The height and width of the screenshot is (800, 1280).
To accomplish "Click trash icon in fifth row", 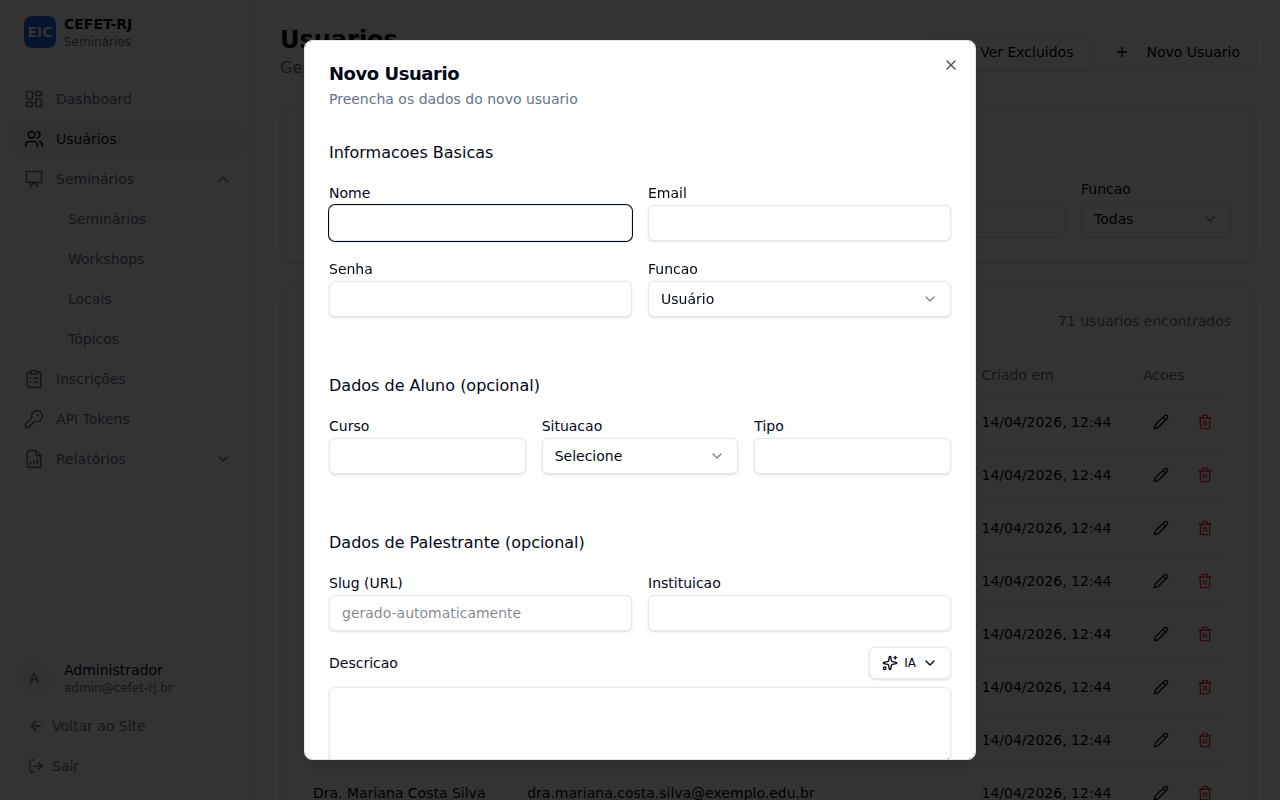I will 1205,634.
